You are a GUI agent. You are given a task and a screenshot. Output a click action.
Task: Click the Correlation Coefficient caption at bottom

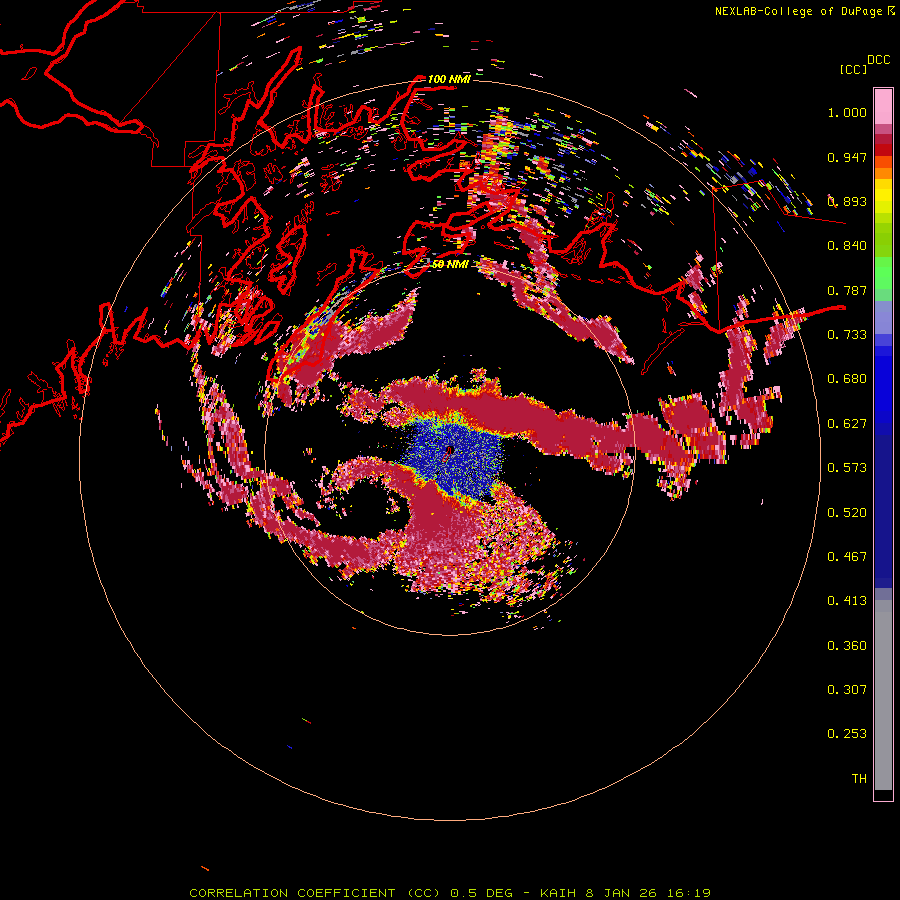450,893
